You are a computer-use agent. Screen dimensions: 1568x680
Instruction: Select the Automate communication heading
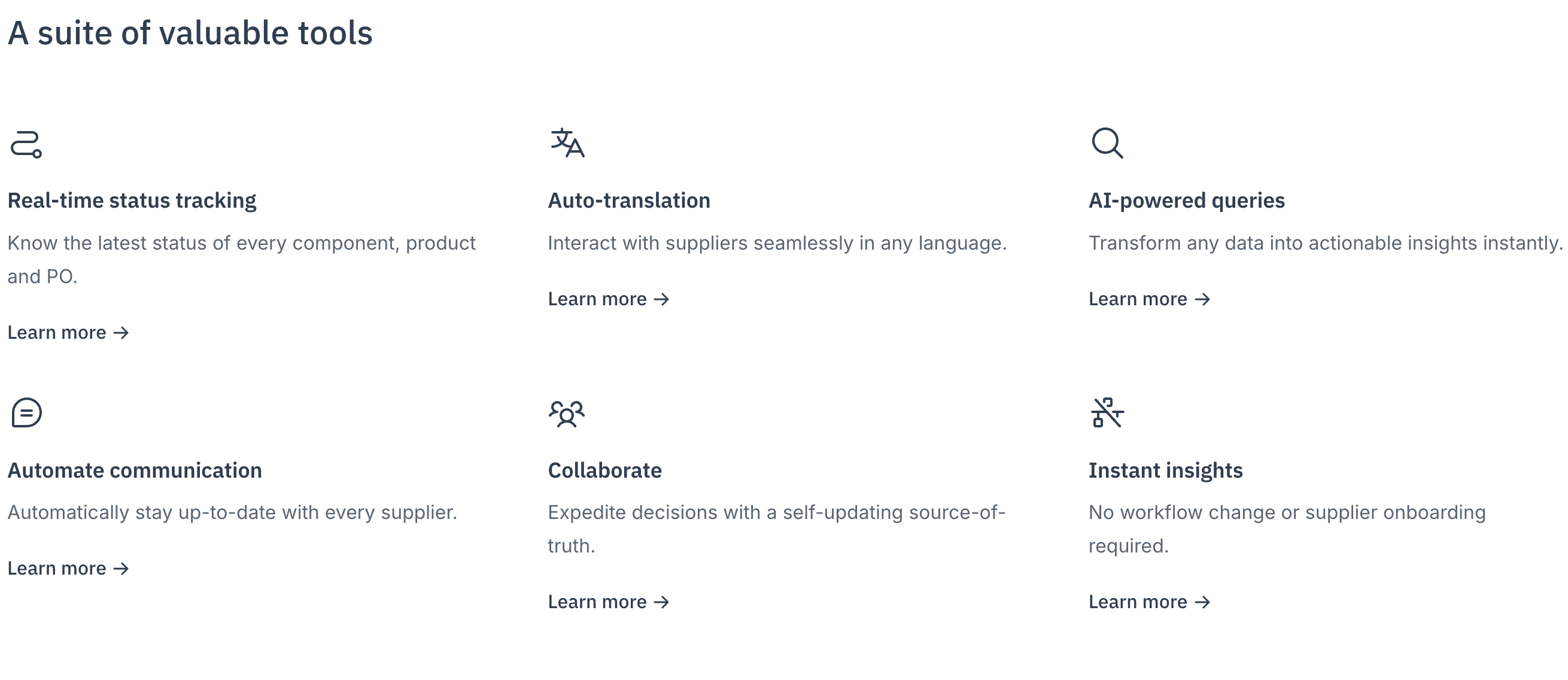[135, 470]
